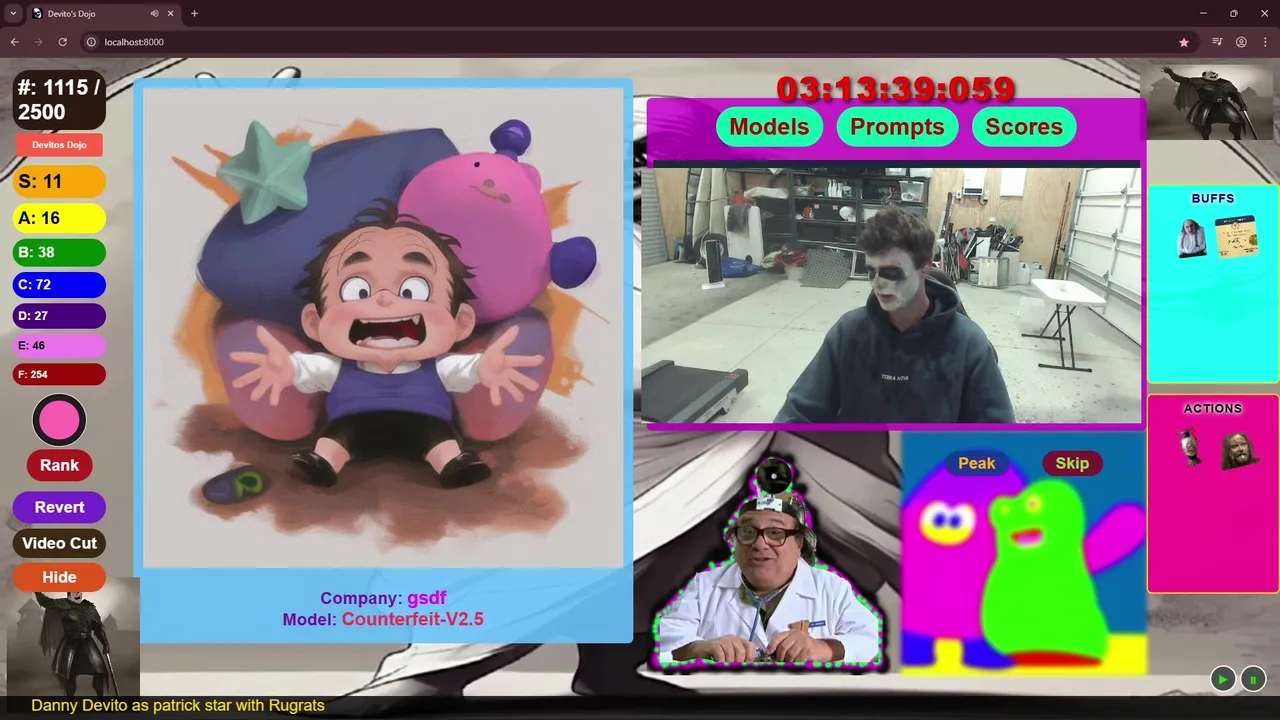
Task: Open browser media controls icon
Action: [x=1217, y=42]
